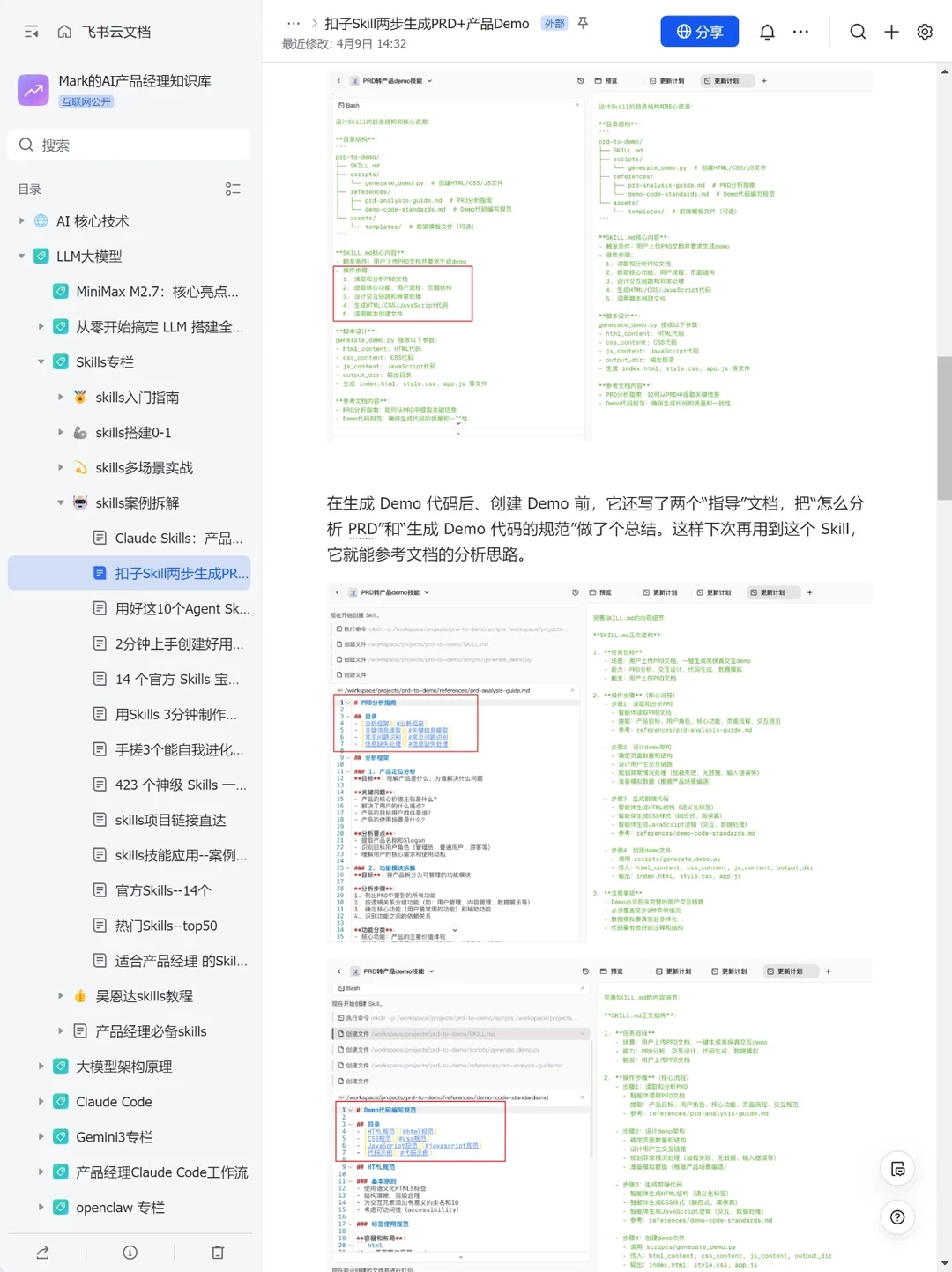The width and height of the screenshot is (952, 1272).
Task: Collapse skills案例拆解 folder
Action: 60,503
